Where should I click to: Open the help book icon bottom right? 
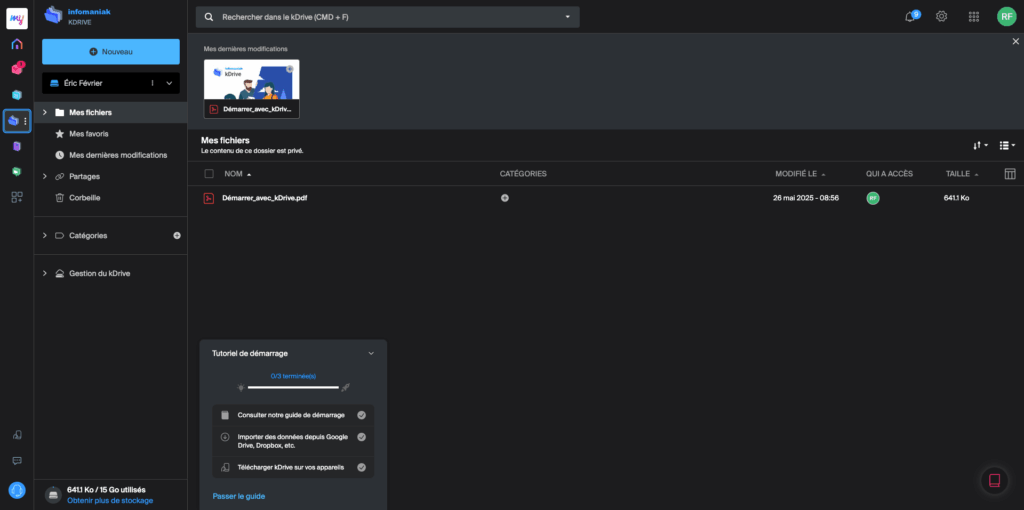994,481
